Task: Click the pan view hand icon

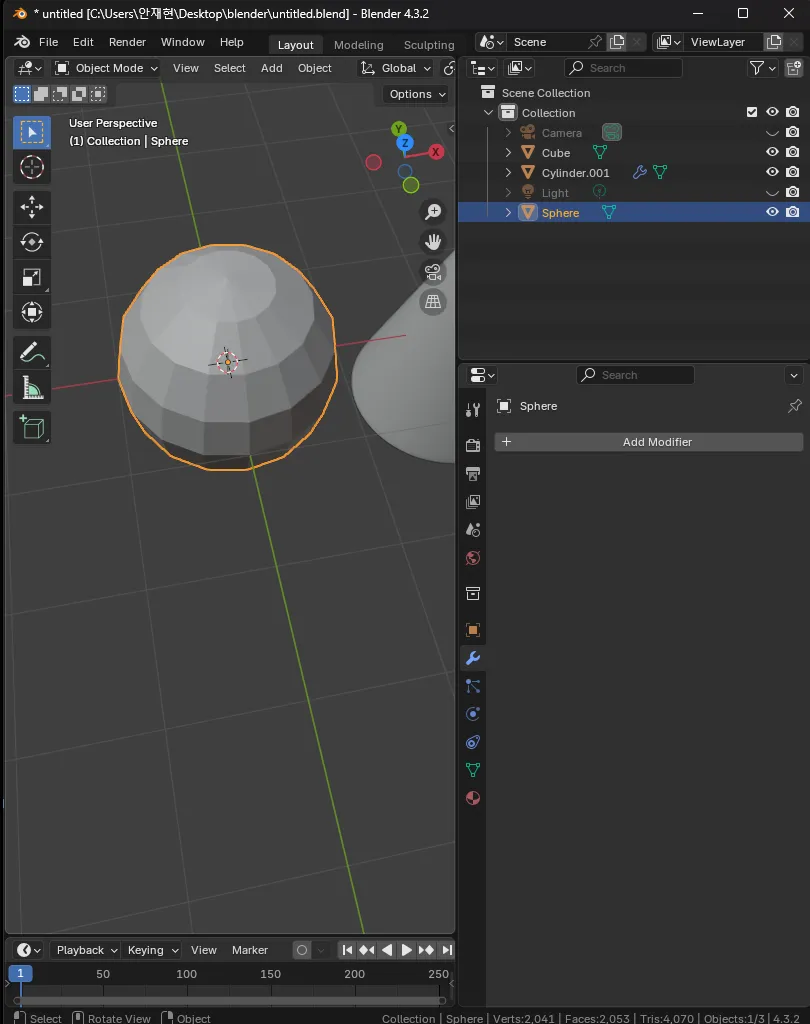Action: pyautogui.click(x=433, y=242)
